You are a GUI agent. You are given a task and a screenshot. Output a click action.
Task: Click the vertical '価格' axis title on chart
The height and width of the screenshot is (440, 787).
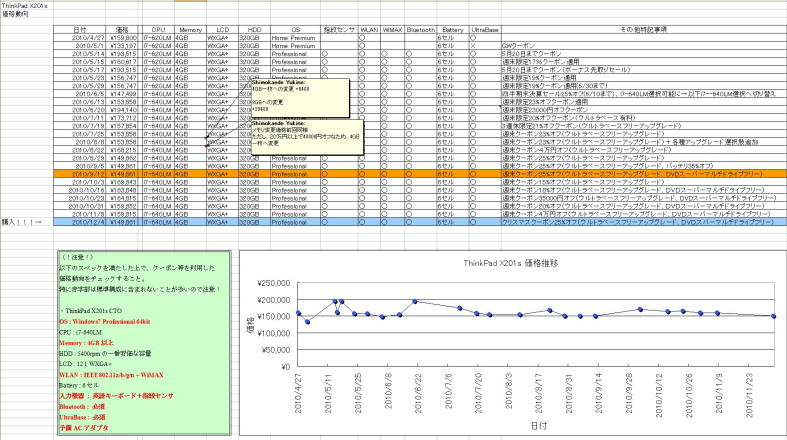(250, 325)
